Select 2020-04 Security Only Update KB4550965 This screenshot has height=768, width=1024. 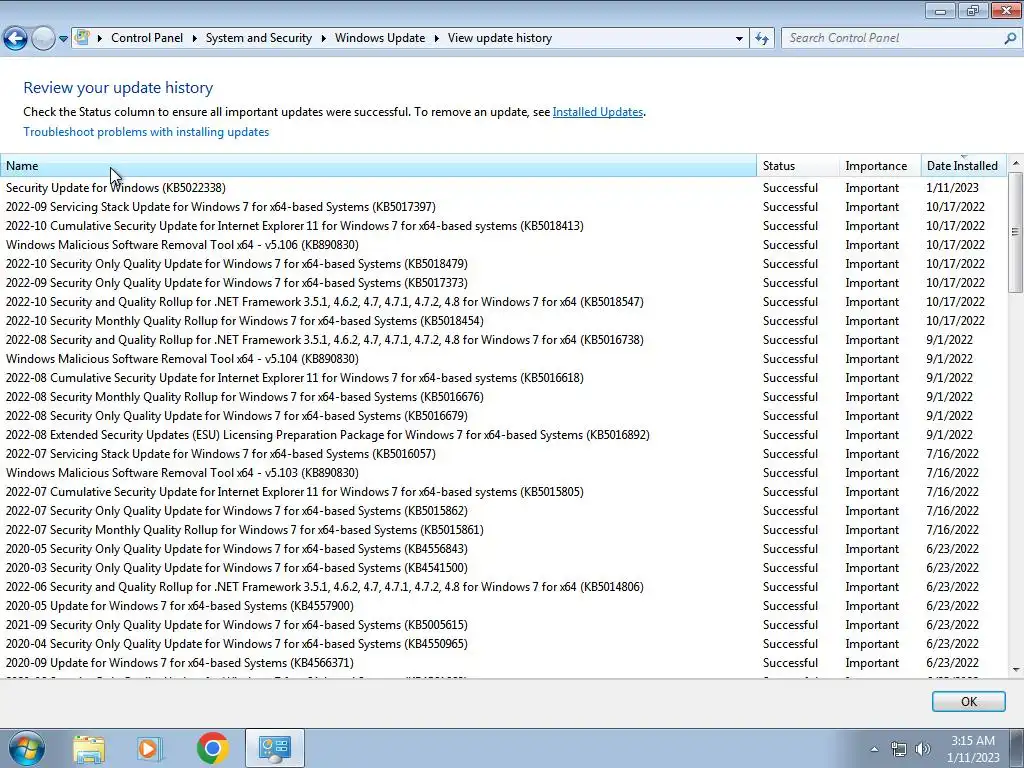503,643
